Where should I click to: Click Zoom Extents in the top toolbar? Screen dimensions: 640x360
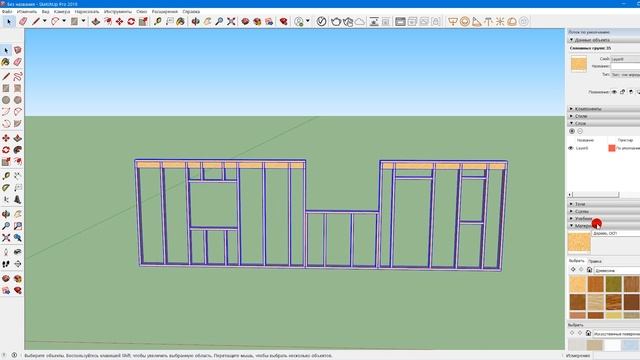[231, 21]
